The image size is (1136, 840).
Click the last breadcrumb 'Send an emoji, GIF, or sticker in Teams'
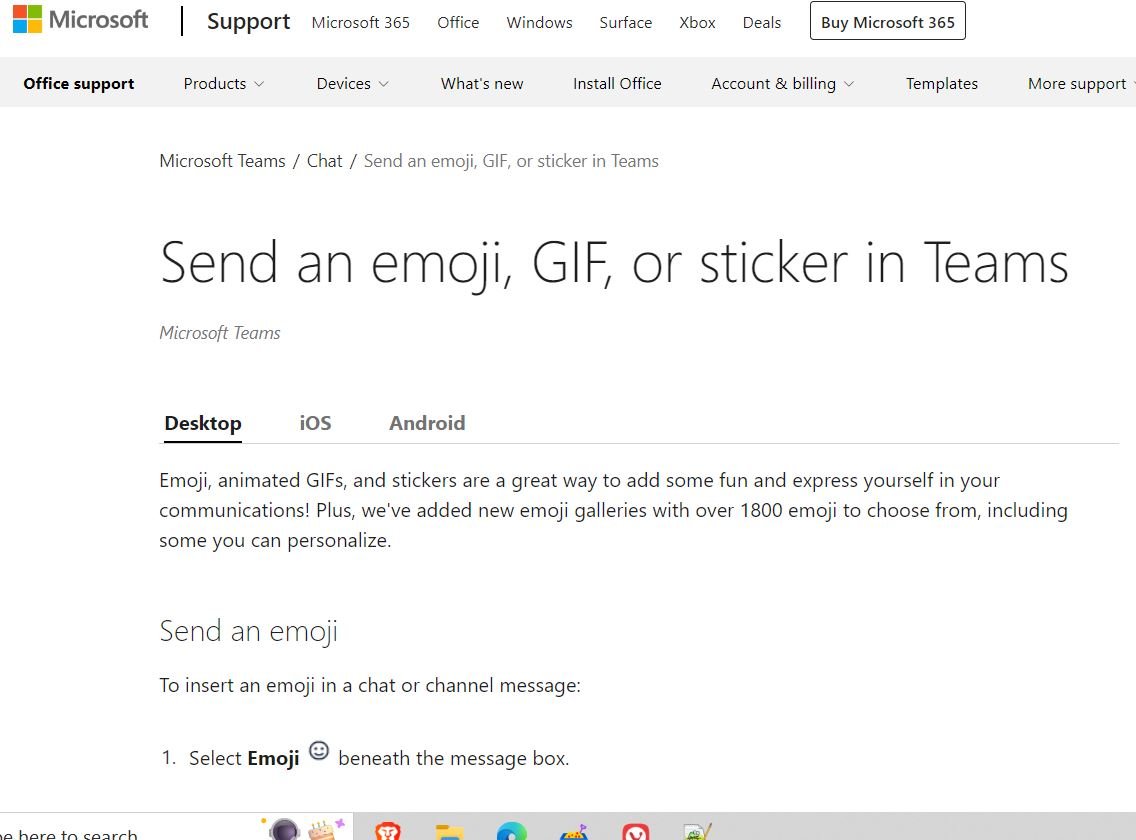511,161
